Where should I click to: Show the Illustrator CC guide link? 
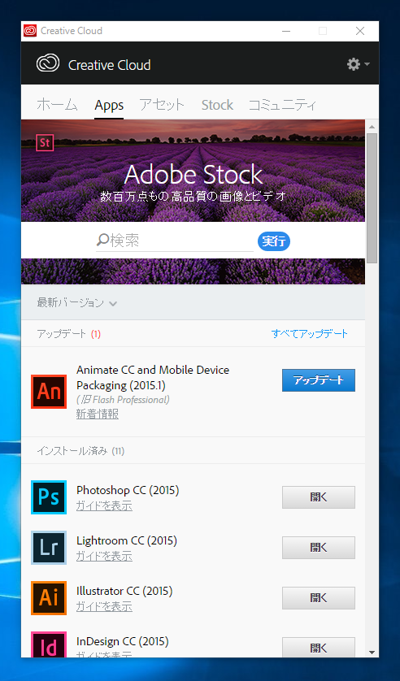coord(104,607)
